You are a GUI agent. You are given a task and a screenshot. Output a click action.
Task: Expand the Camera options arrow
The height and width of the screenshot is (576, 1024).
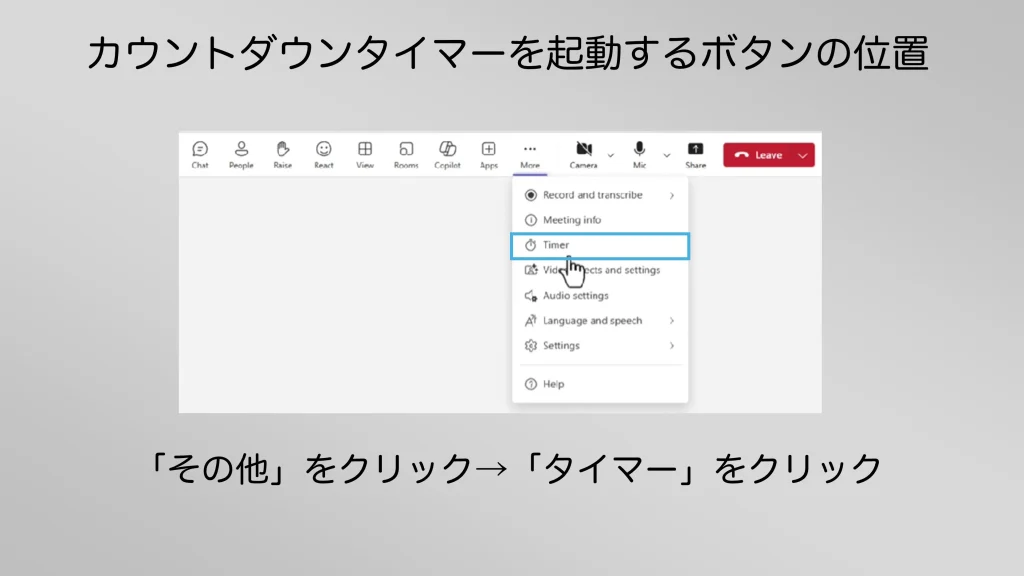point(611,156)
